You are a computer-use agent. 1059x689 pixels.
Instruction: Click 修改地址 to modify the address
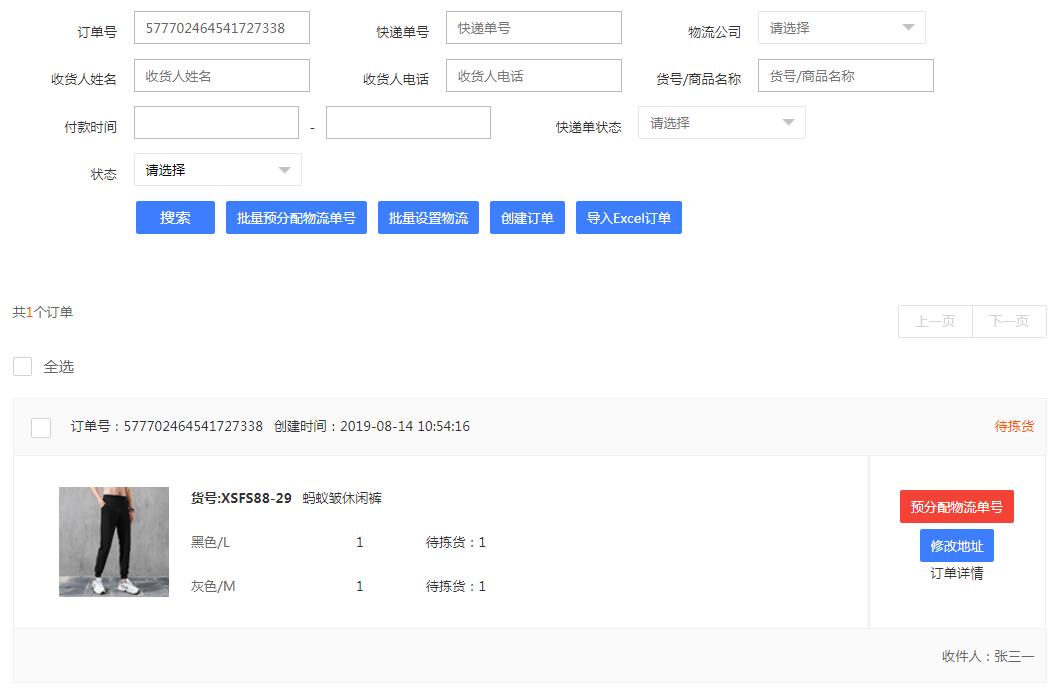[x=955, y=545]
